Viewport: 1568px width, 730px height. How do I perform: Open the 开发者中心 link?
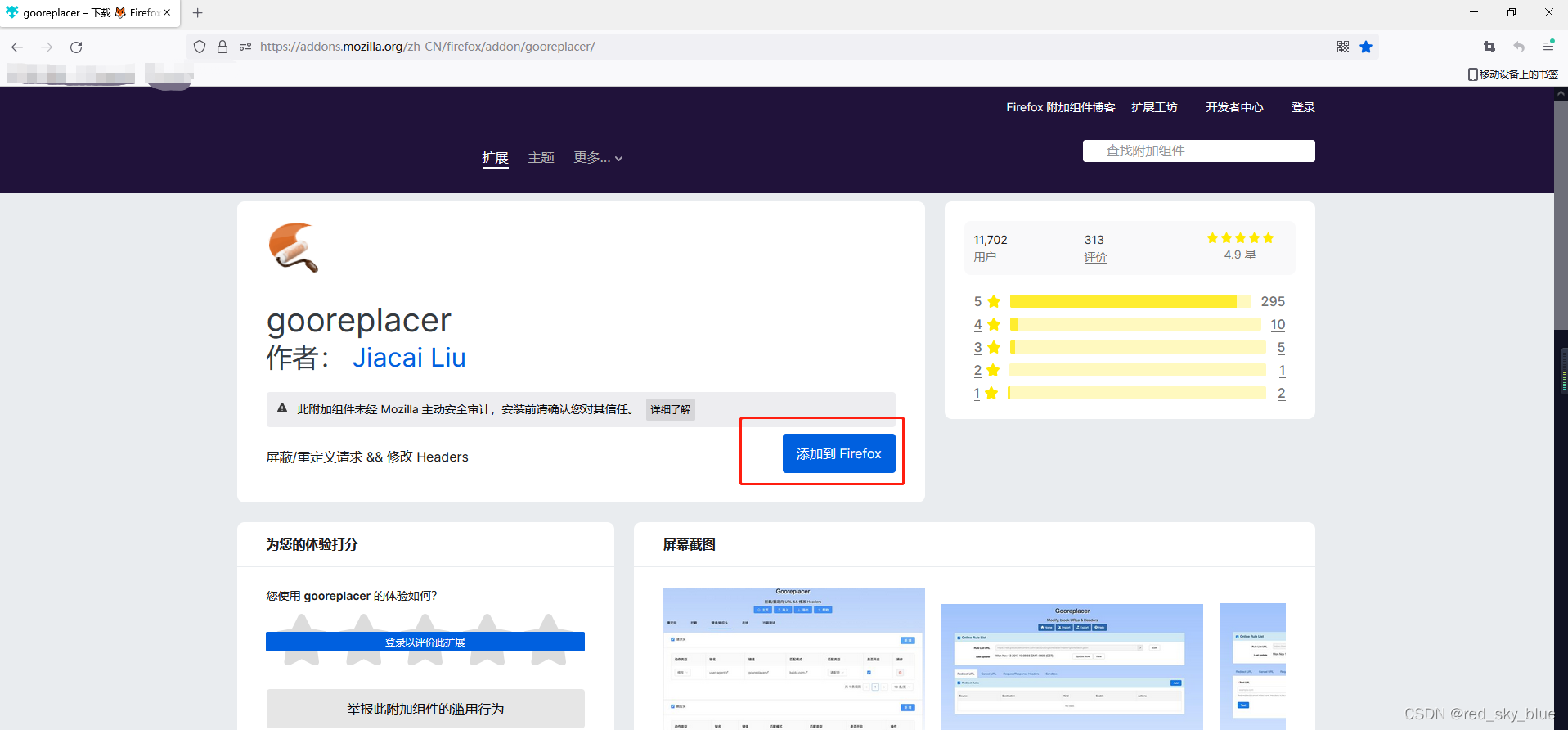(1234, 107)
